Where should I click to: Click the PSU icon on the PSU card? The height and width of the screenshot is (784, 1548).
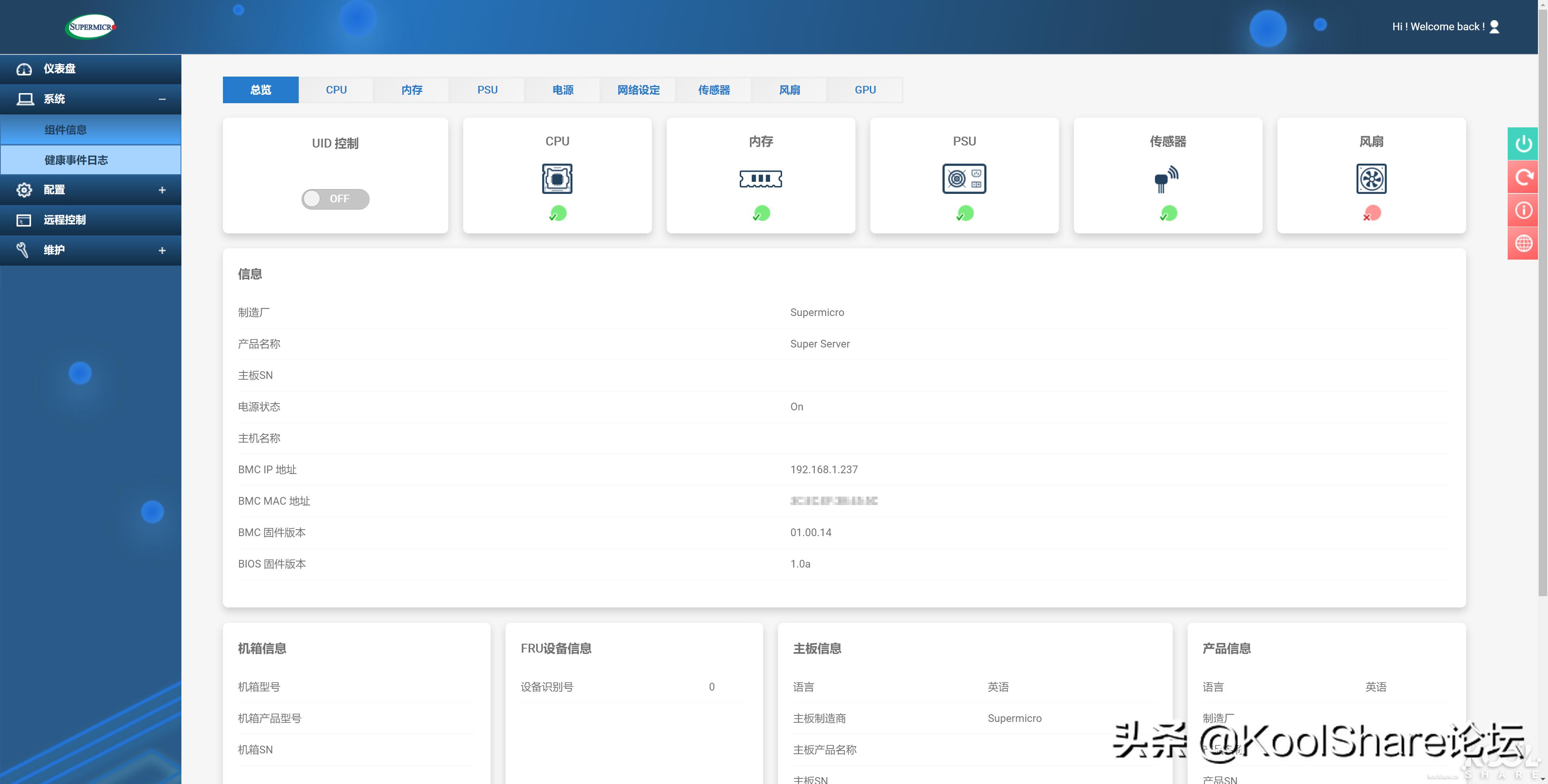(964, 179)
